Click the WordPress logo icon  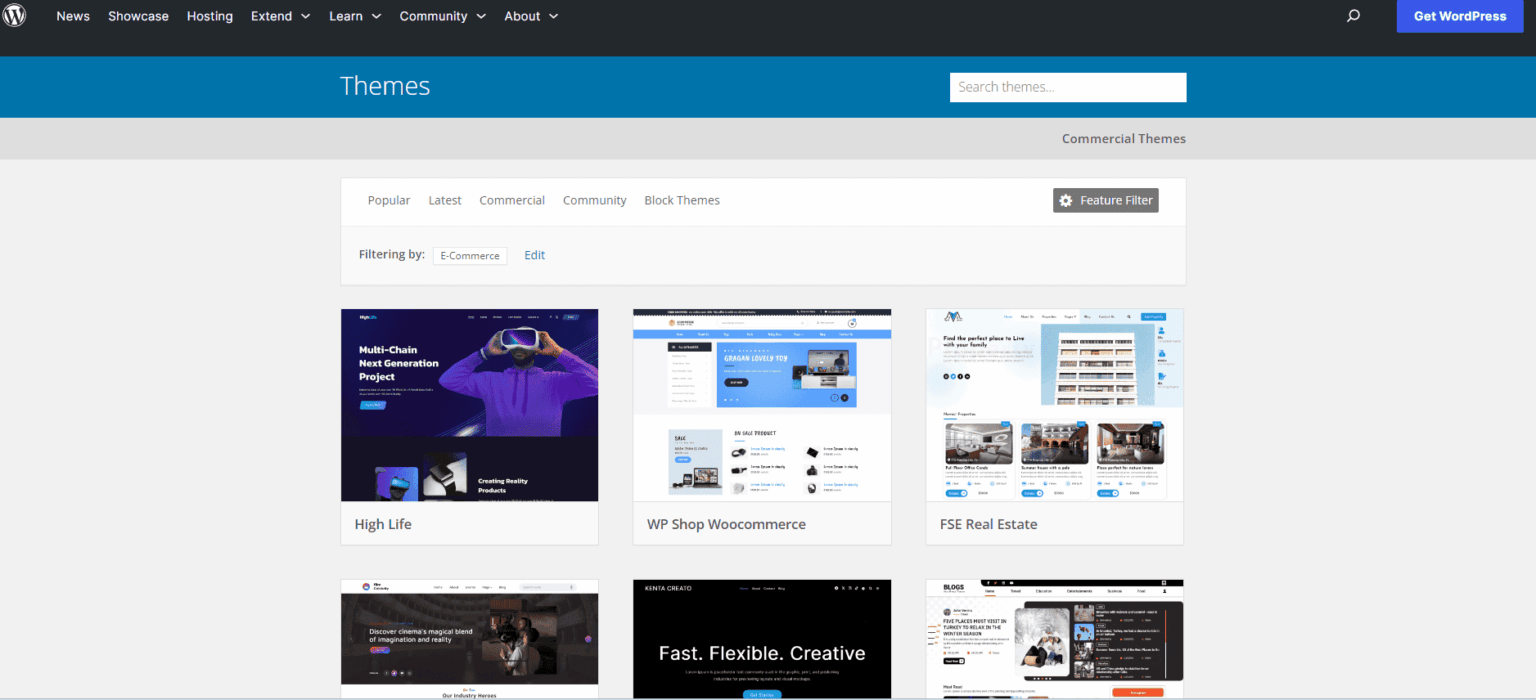click(14, 16)
